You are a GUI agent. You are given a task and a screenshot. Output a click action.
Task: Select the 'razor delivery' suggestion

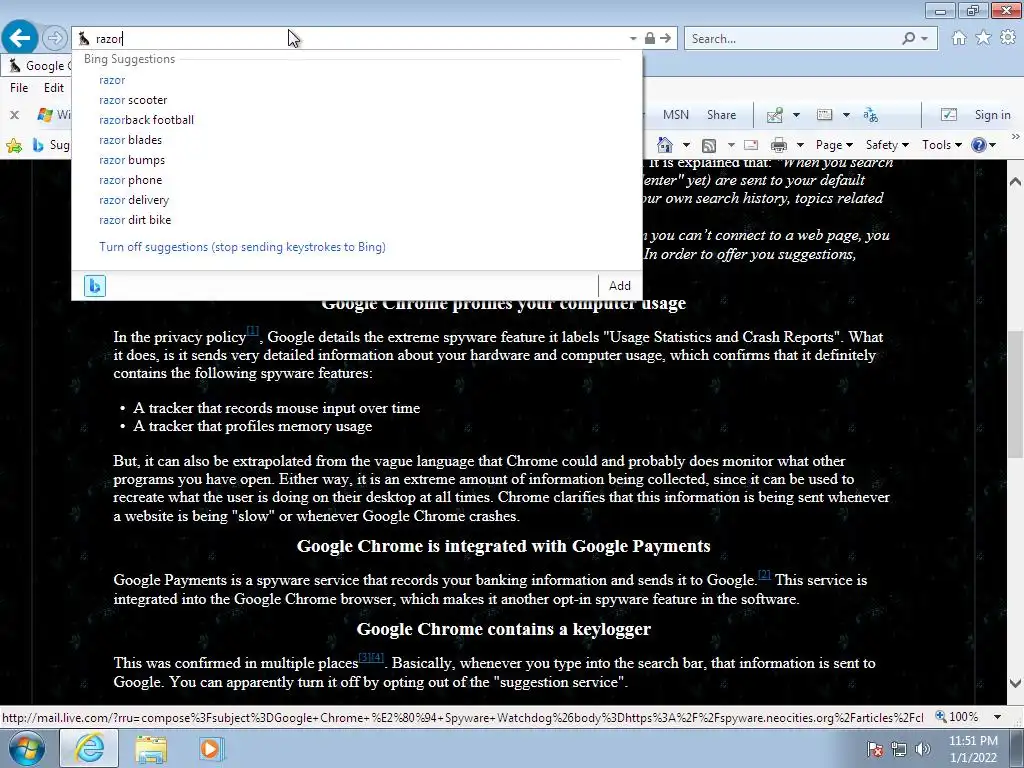click(134, 200)
